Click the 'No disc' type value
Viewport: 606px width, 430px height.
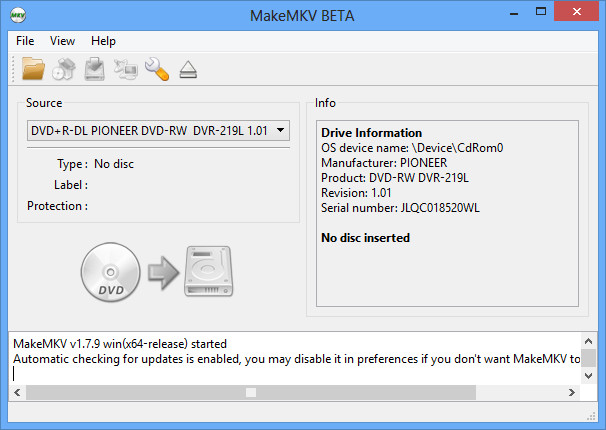coord(114,164)
